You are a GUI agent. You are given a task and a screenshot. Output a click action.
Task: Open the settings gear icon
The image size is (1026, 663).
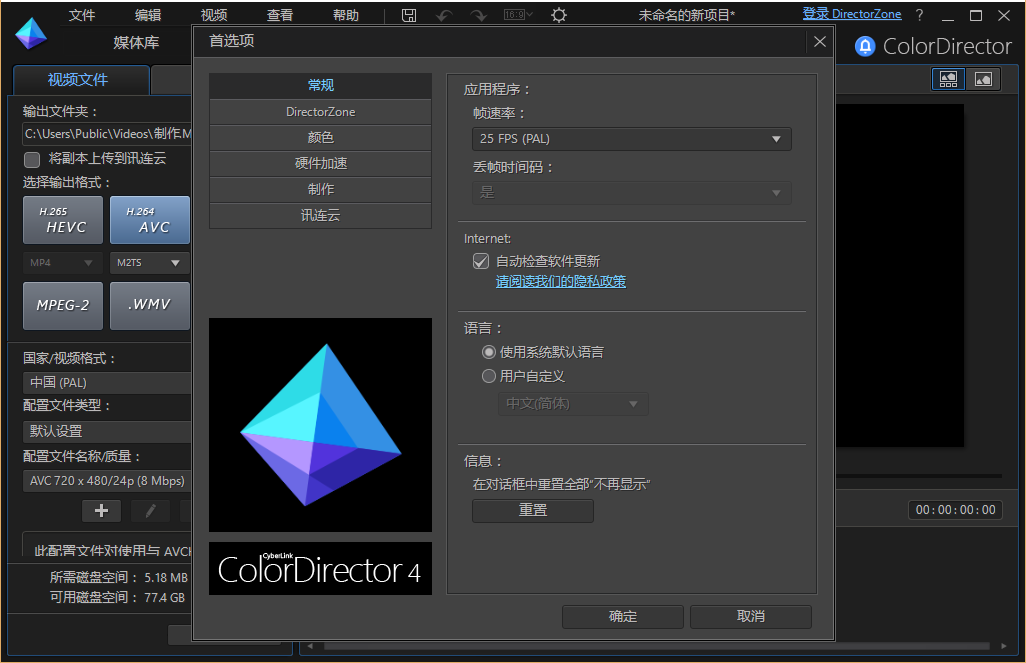click(x=558, y=14)
